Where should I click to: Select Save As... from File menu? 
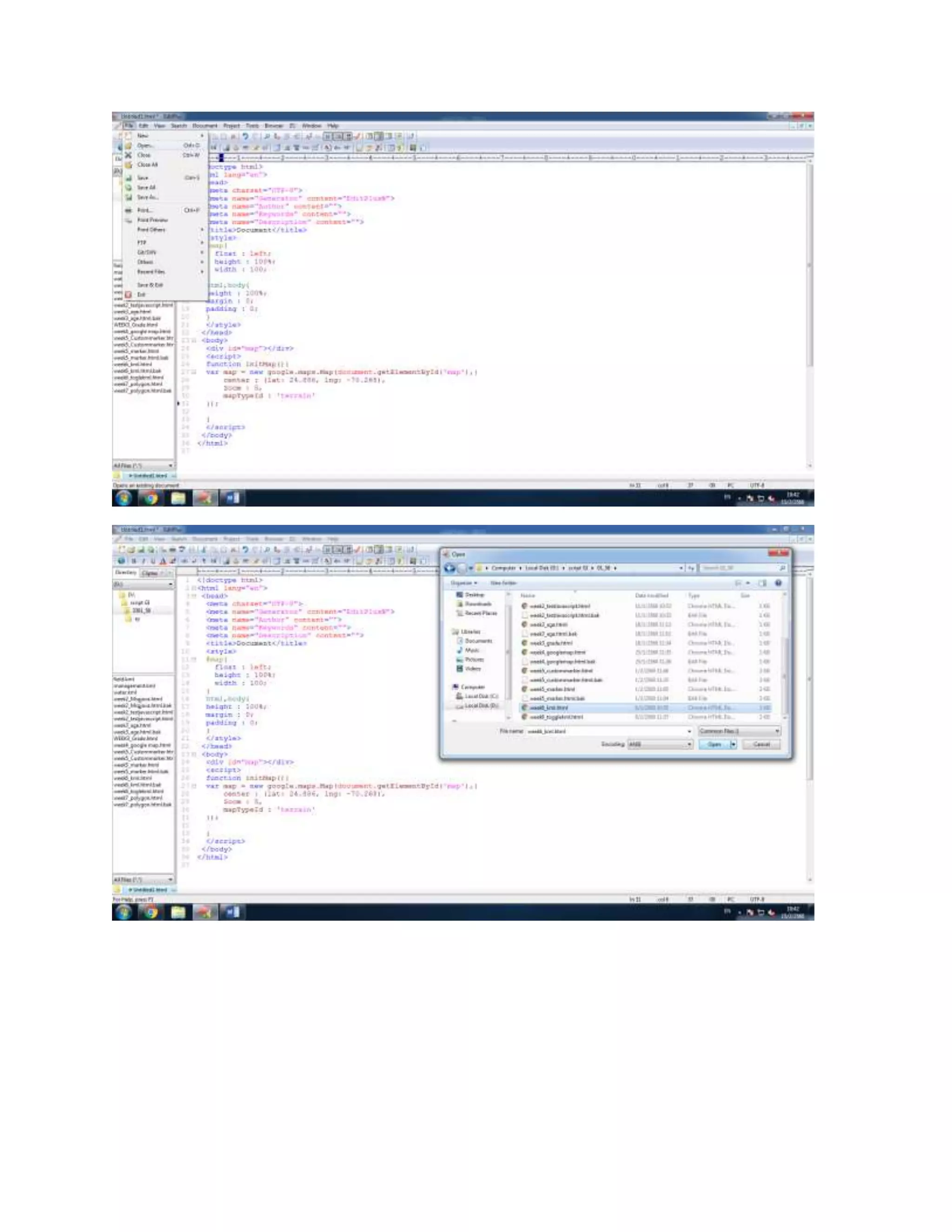pos(148,198)
